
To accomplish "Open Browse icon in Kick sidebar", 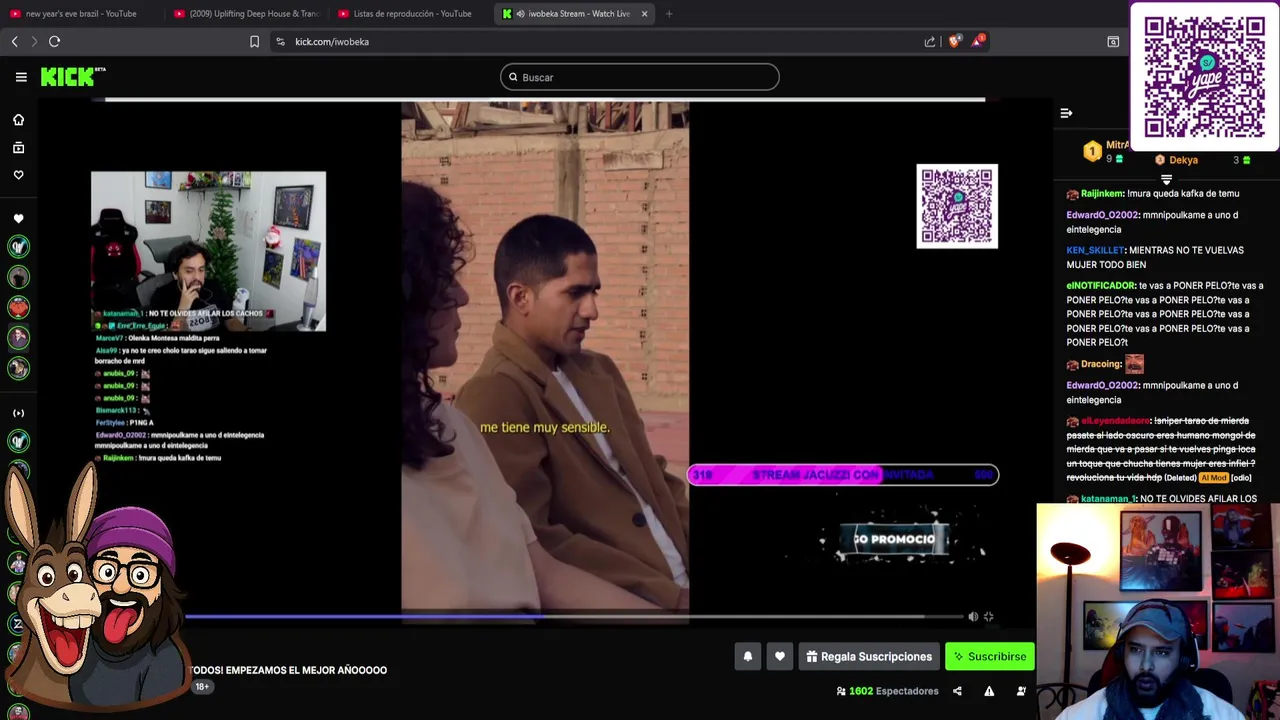I will pos(18,148).
